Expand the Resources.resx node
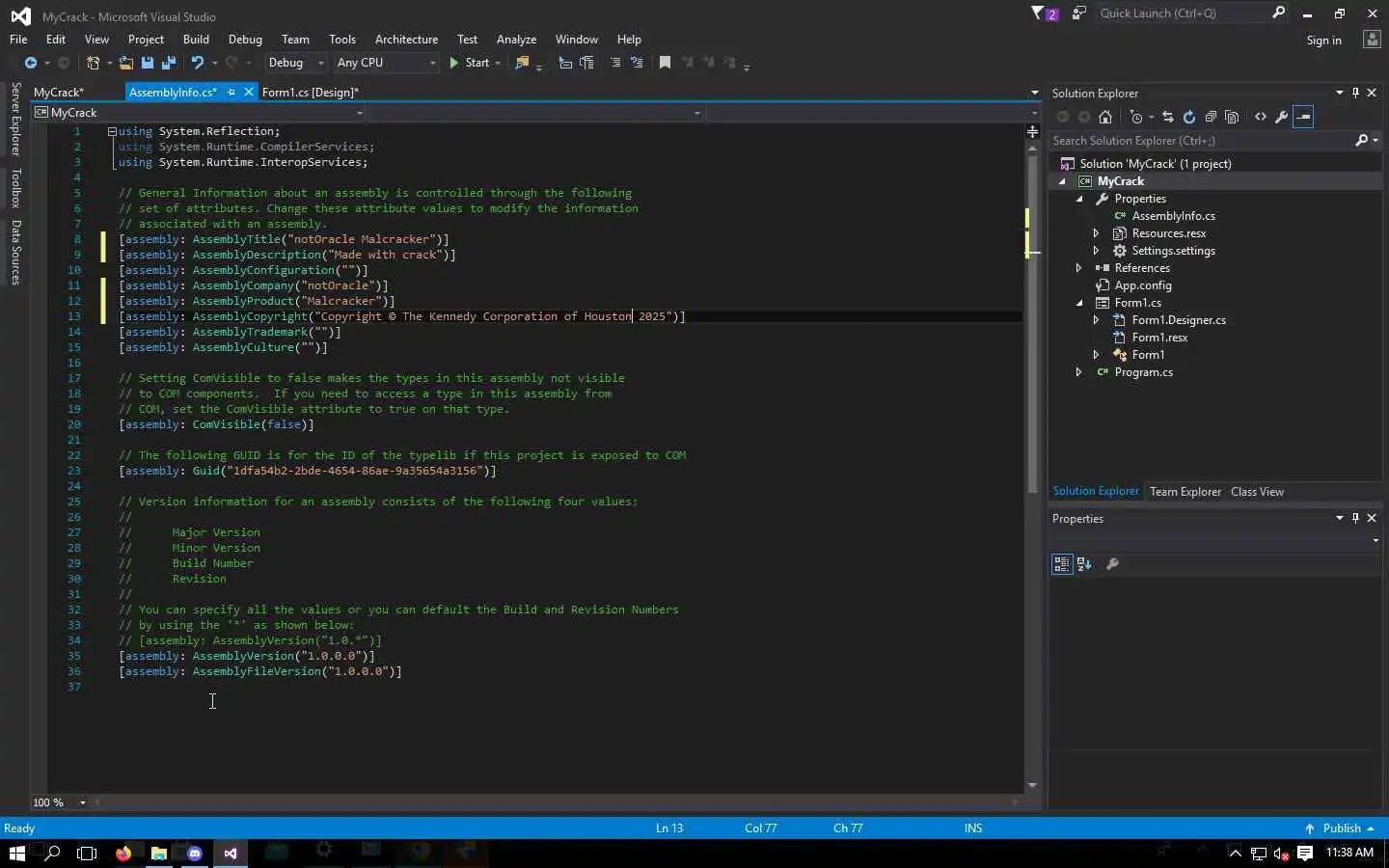The width and height of the screenshot is (1389, 868). pos(1097,233)
